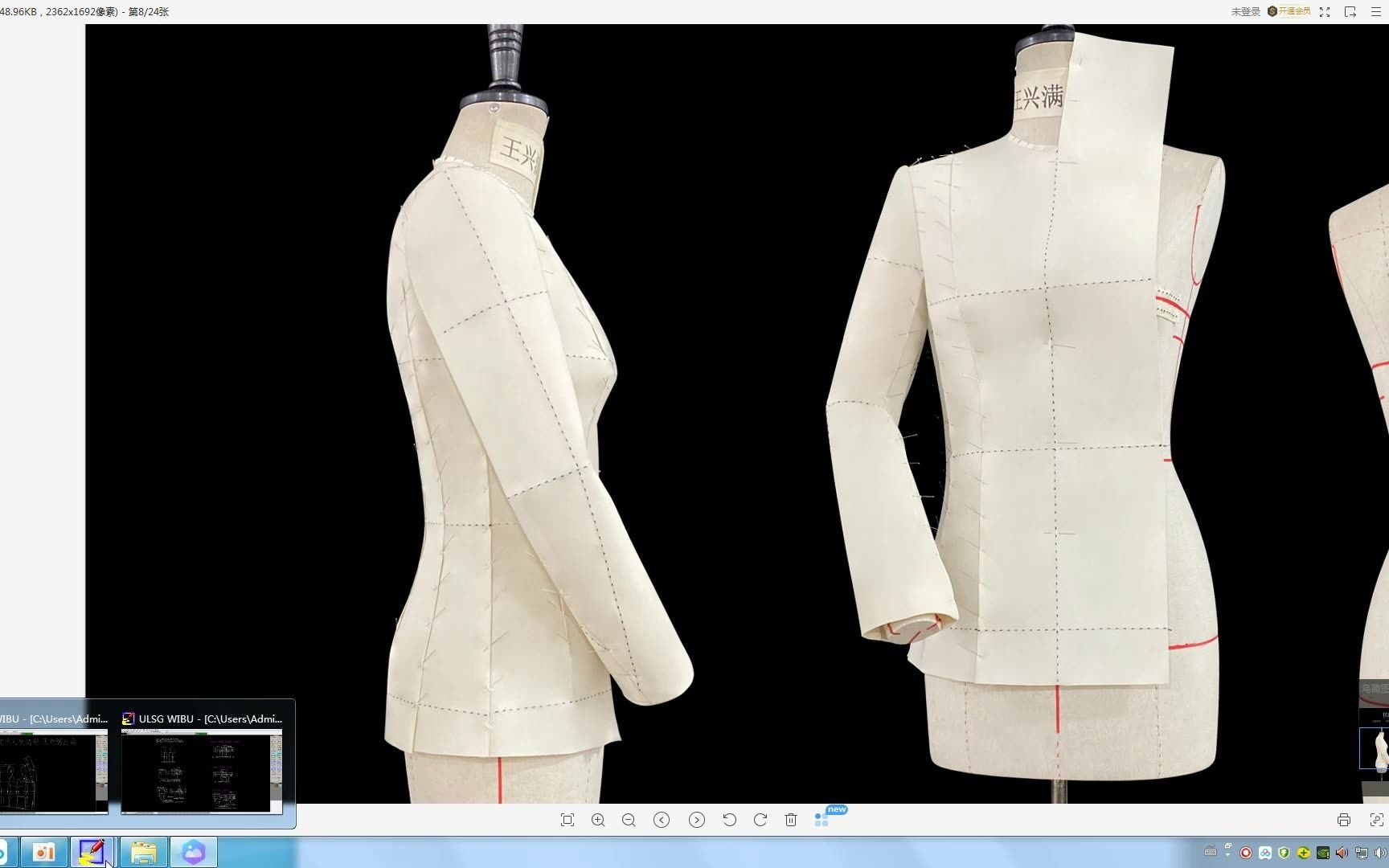Screen dimensions: 1389x868
Task: Open the tools grid marked new
Action: tap(822, 819)
